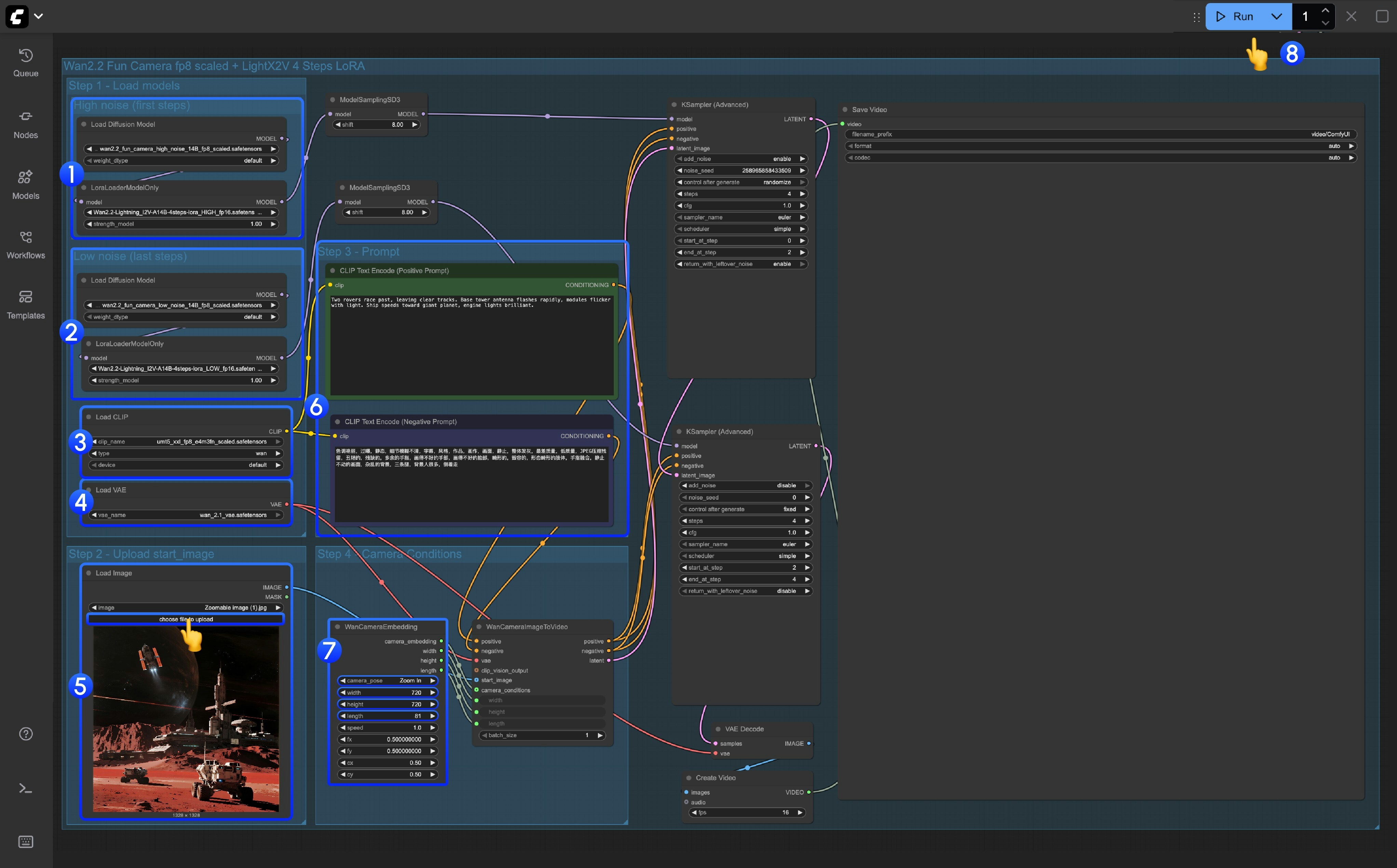Open the terminal/logs icon in sidebar
Screen dimensions: 1397x868
(x=25, y=788)
